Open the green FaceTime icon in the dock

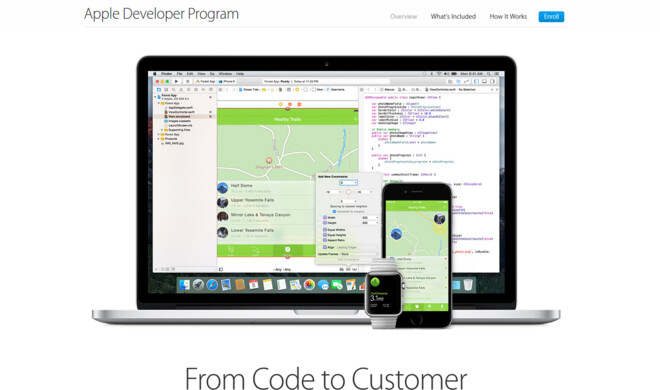pos(337,285)
